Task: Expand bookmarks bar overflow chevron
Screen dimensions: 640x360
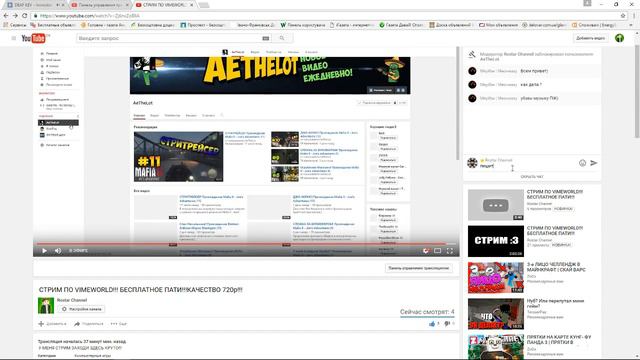Action: [631, 25]
